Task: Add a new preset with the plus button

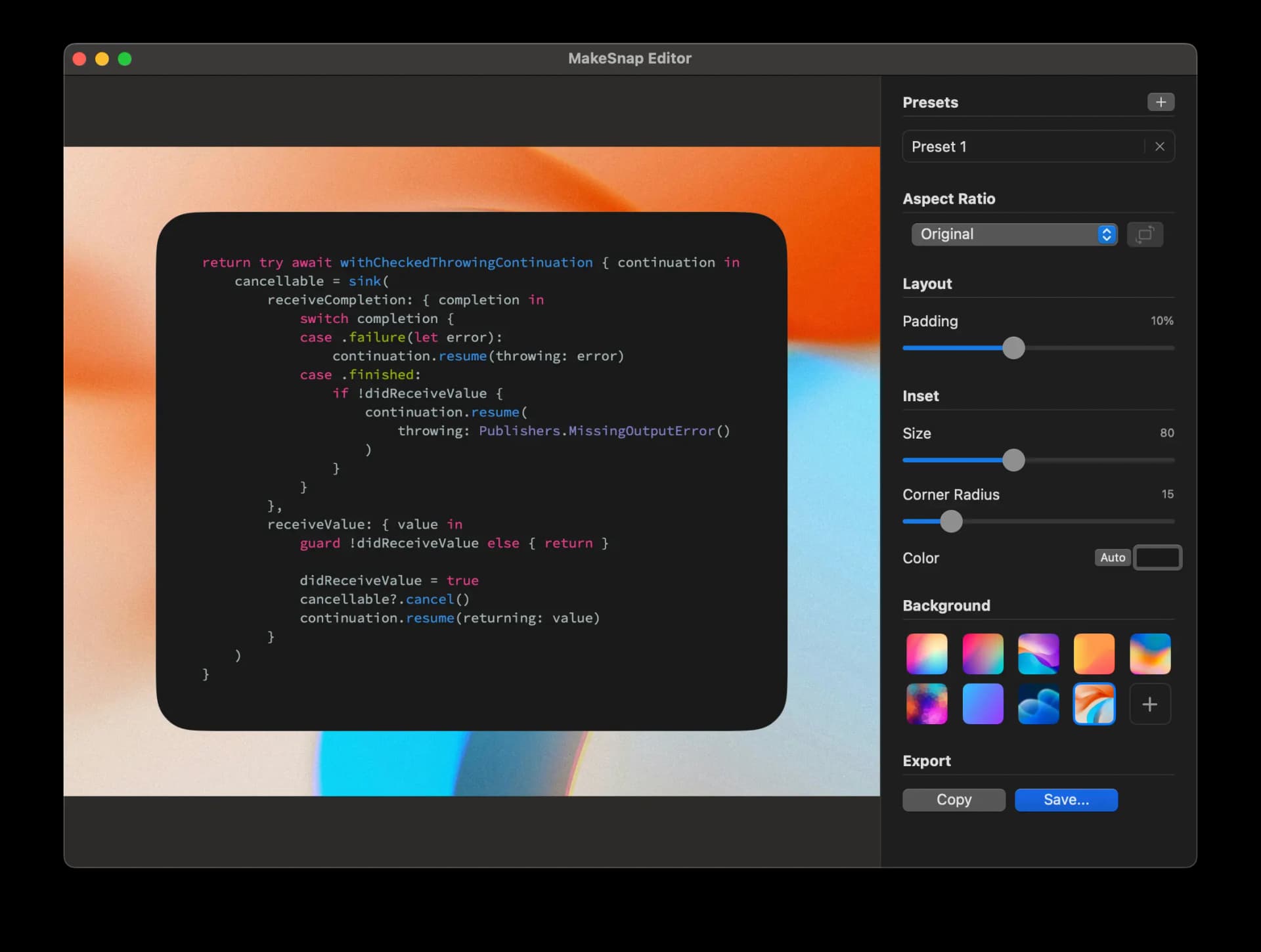Action: 1161,102
